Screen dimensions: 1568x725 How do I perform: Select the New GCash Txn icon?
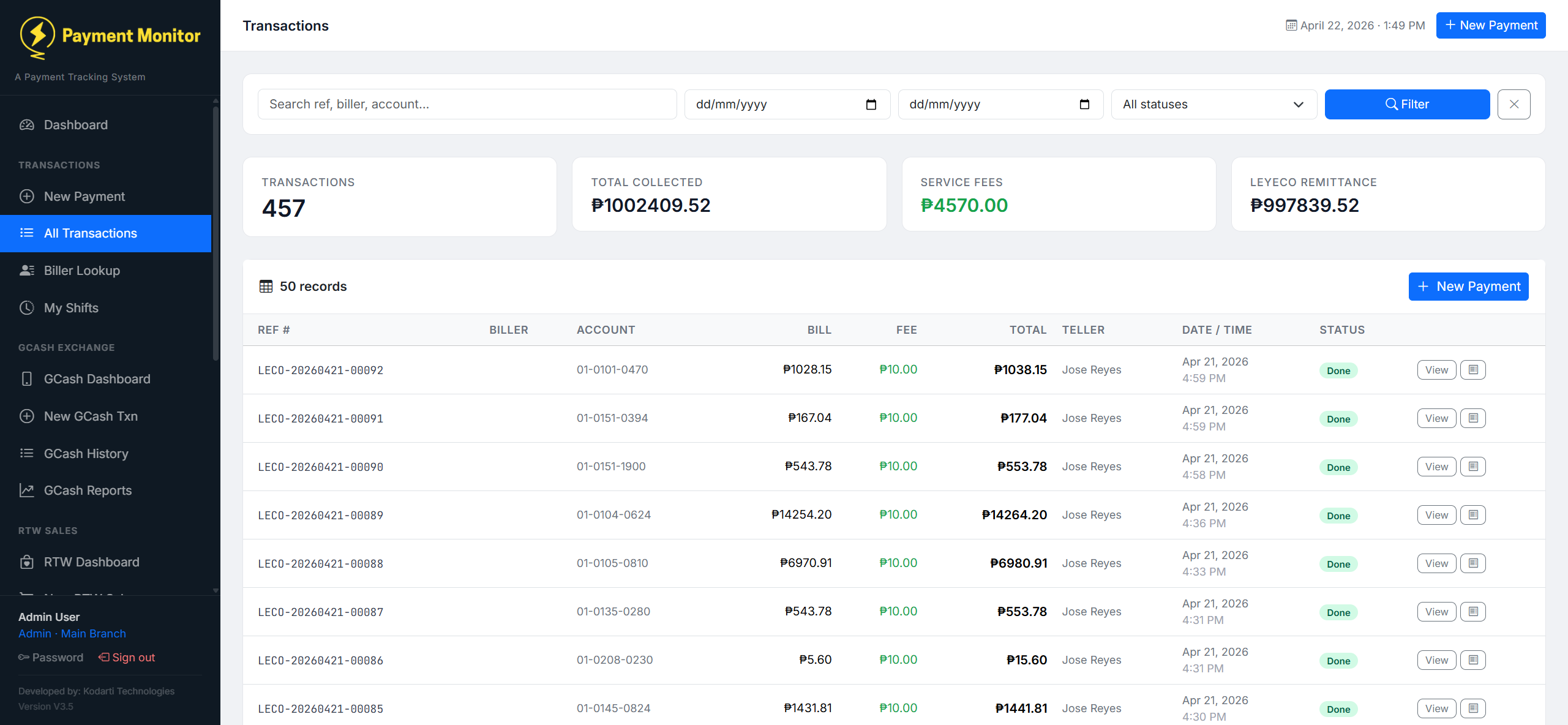point(27,416)
